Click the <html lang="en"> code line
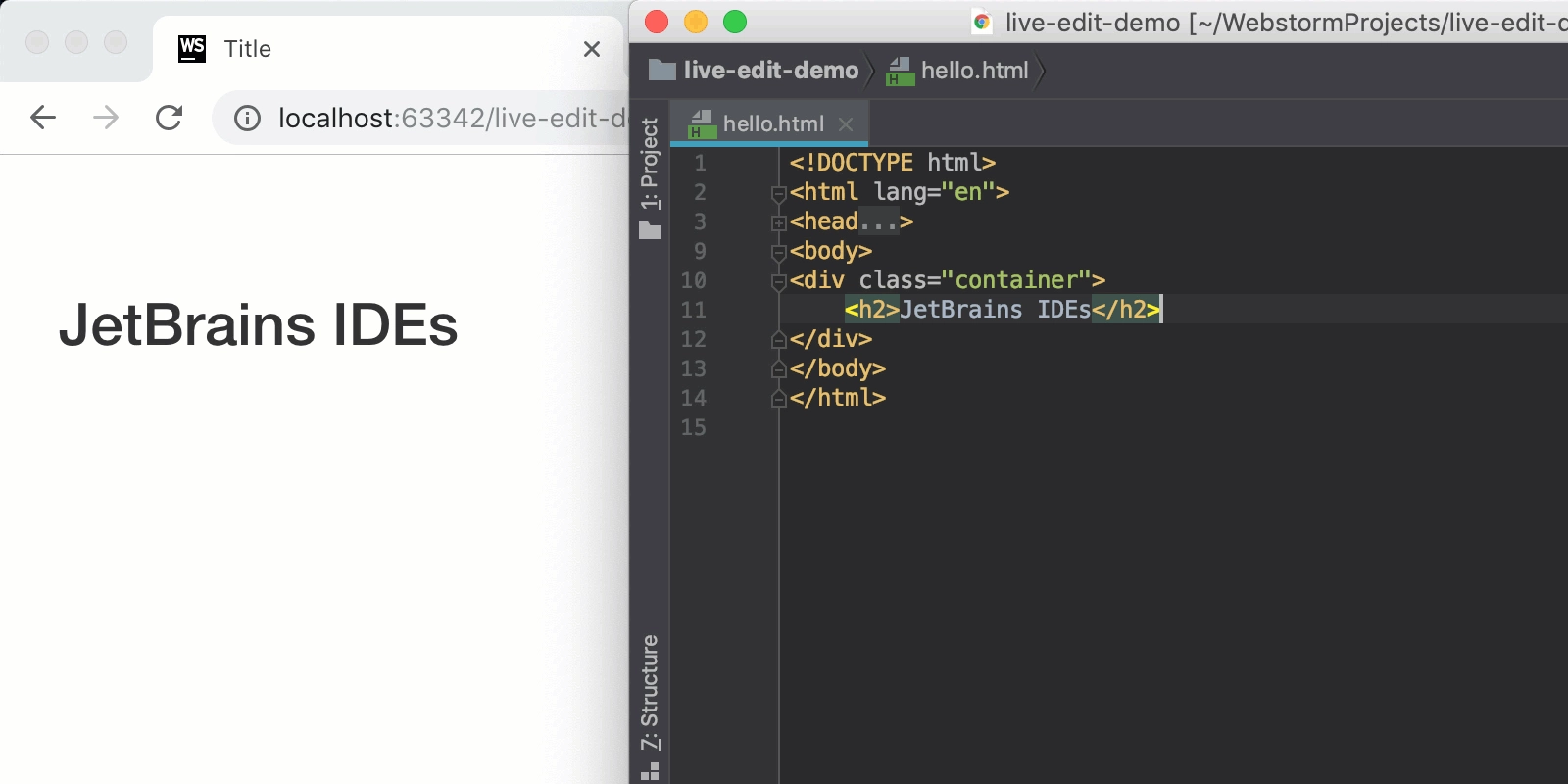This screenshot has height=784, width=1568. (900, 192)
